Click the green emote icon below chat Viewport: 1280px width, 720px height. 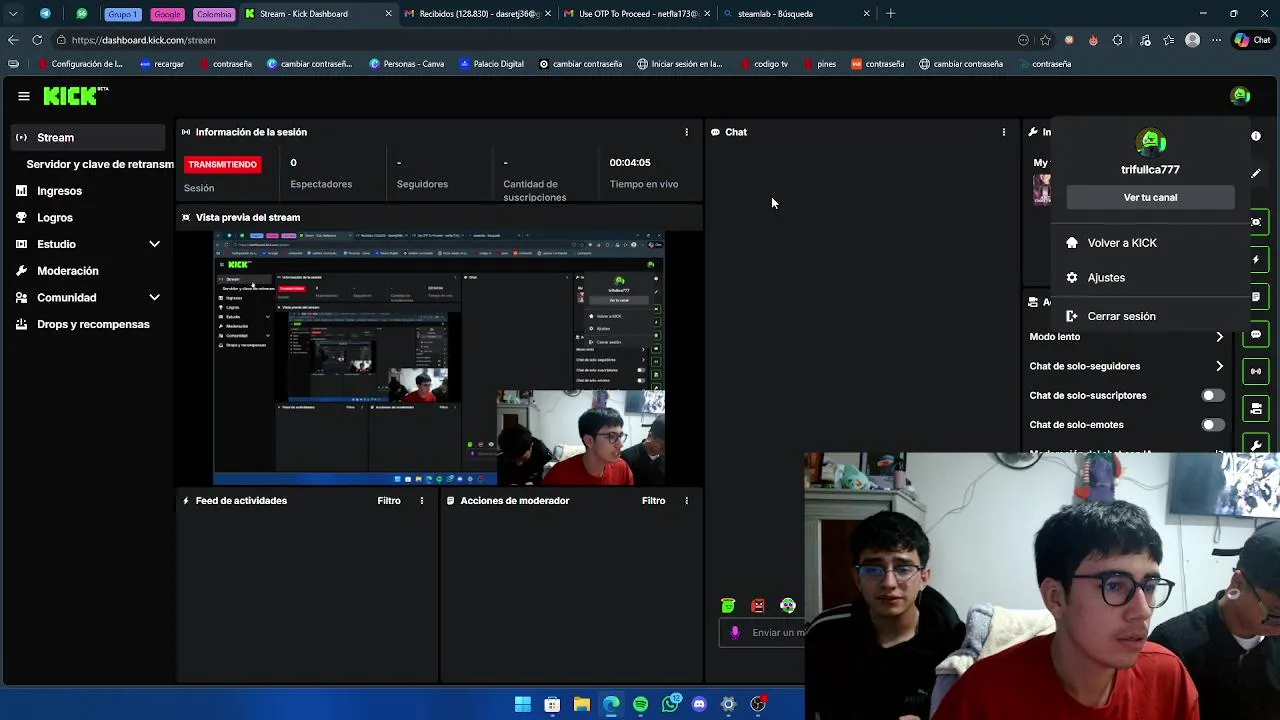tap(728, 605)
